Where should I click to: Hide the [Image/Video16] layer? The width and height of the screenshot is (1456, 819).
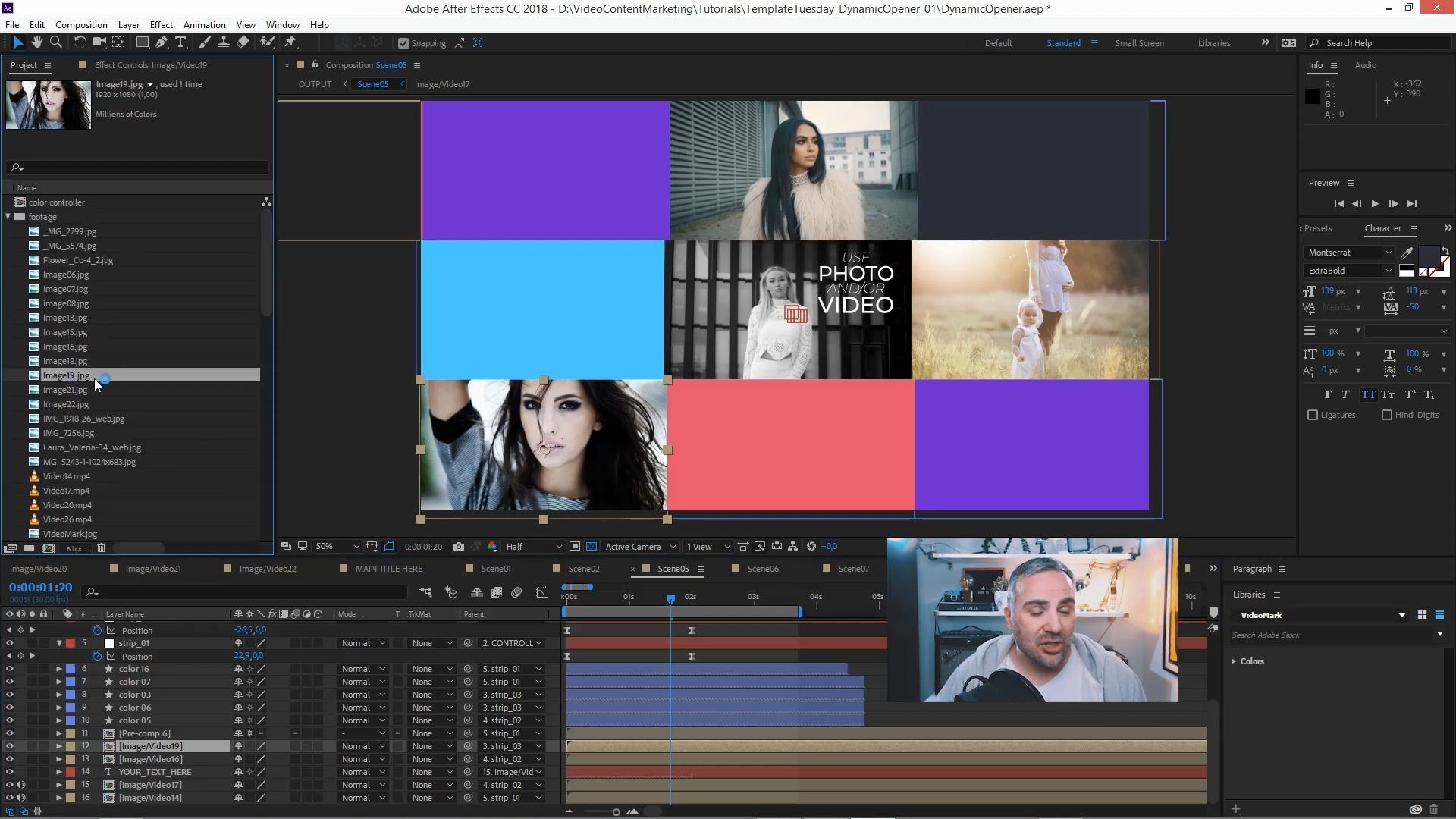9,759
